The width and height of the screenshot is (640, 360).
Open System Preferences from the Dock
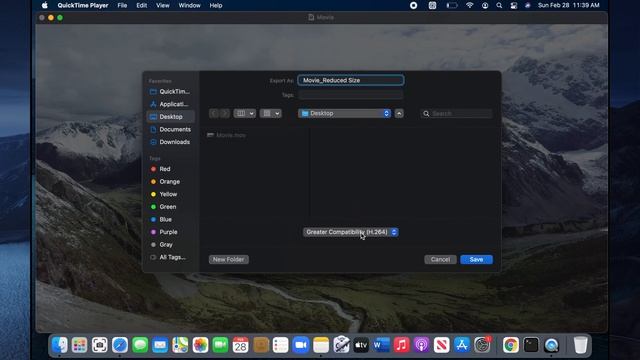pyautogui.click(x=482, y=345)
